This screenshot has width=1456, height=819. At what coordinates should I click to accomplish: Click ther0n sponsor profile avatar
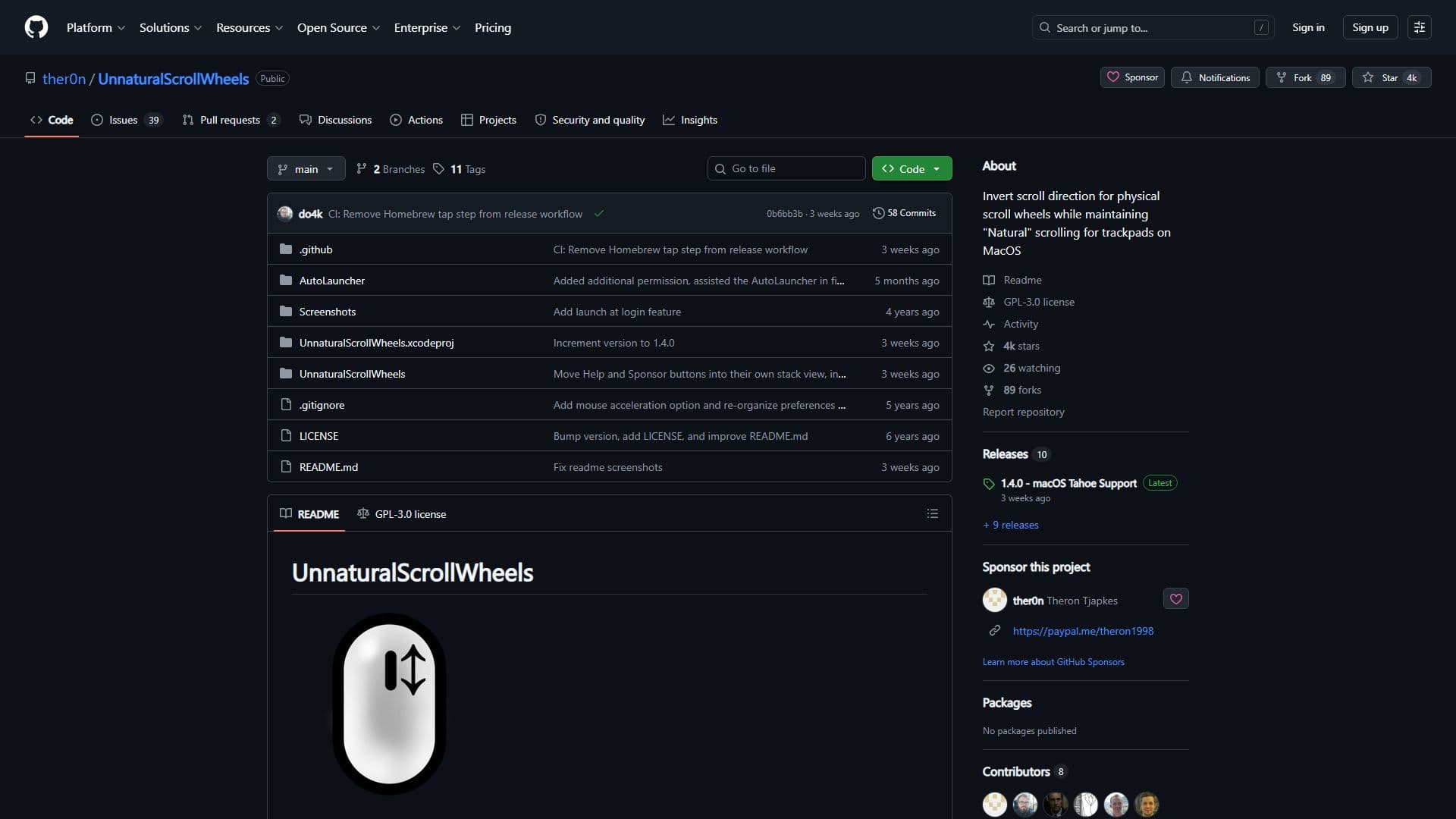pyautogui.click(x=995, y=600)
